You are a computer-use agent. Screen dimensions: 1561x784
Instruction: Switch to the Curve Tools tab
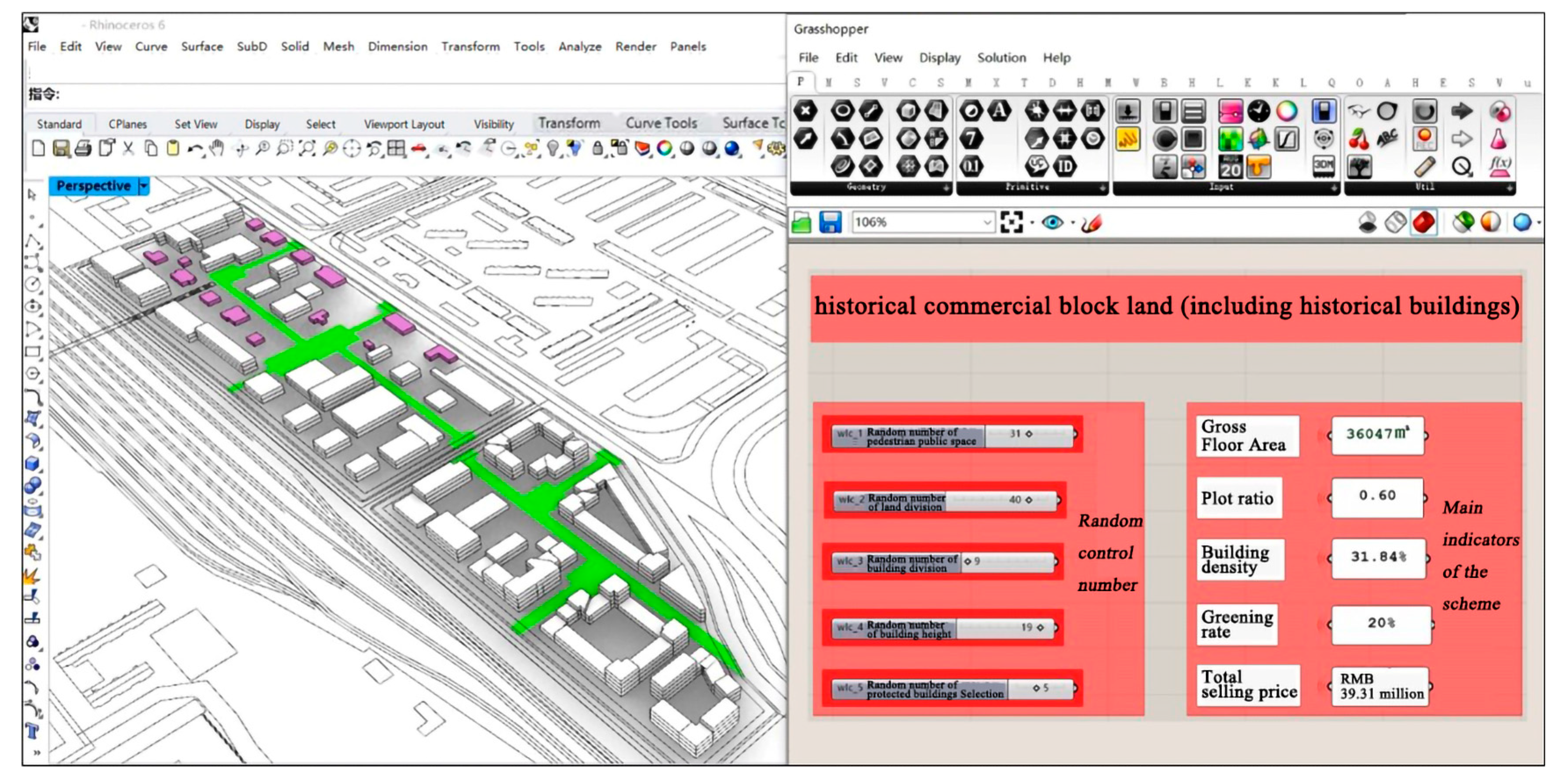[x=661, y=123]
